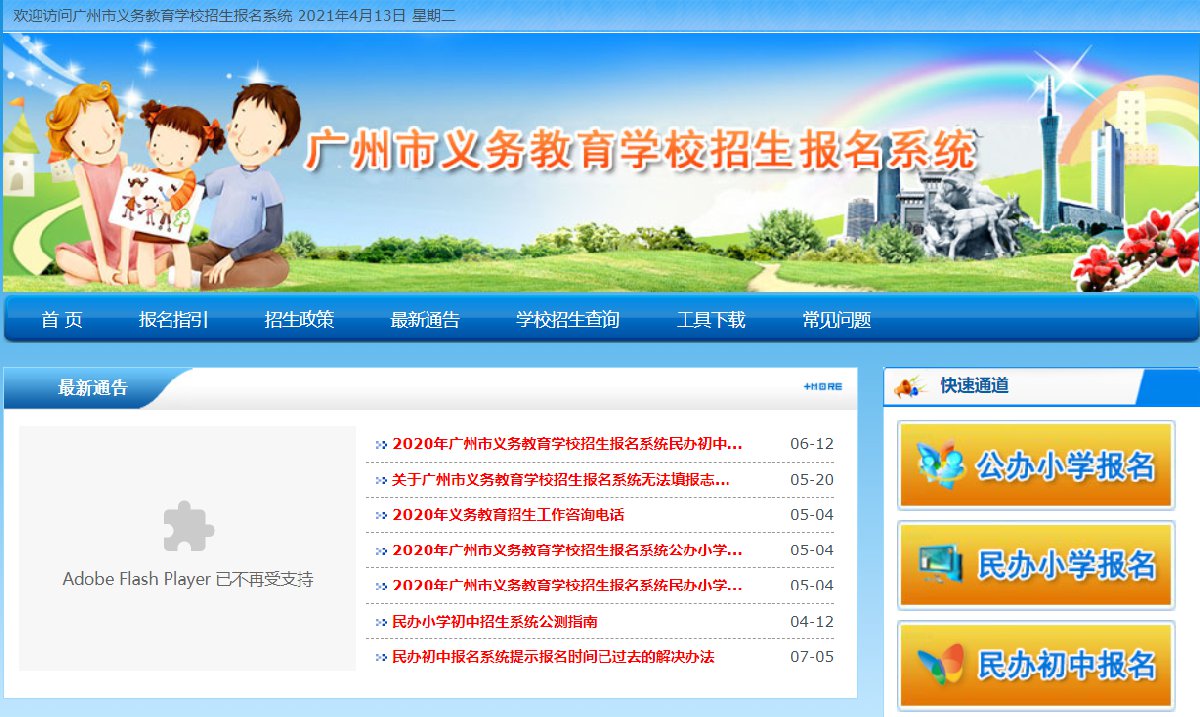Click the date 04-12 in the notice list

point(811,621)
